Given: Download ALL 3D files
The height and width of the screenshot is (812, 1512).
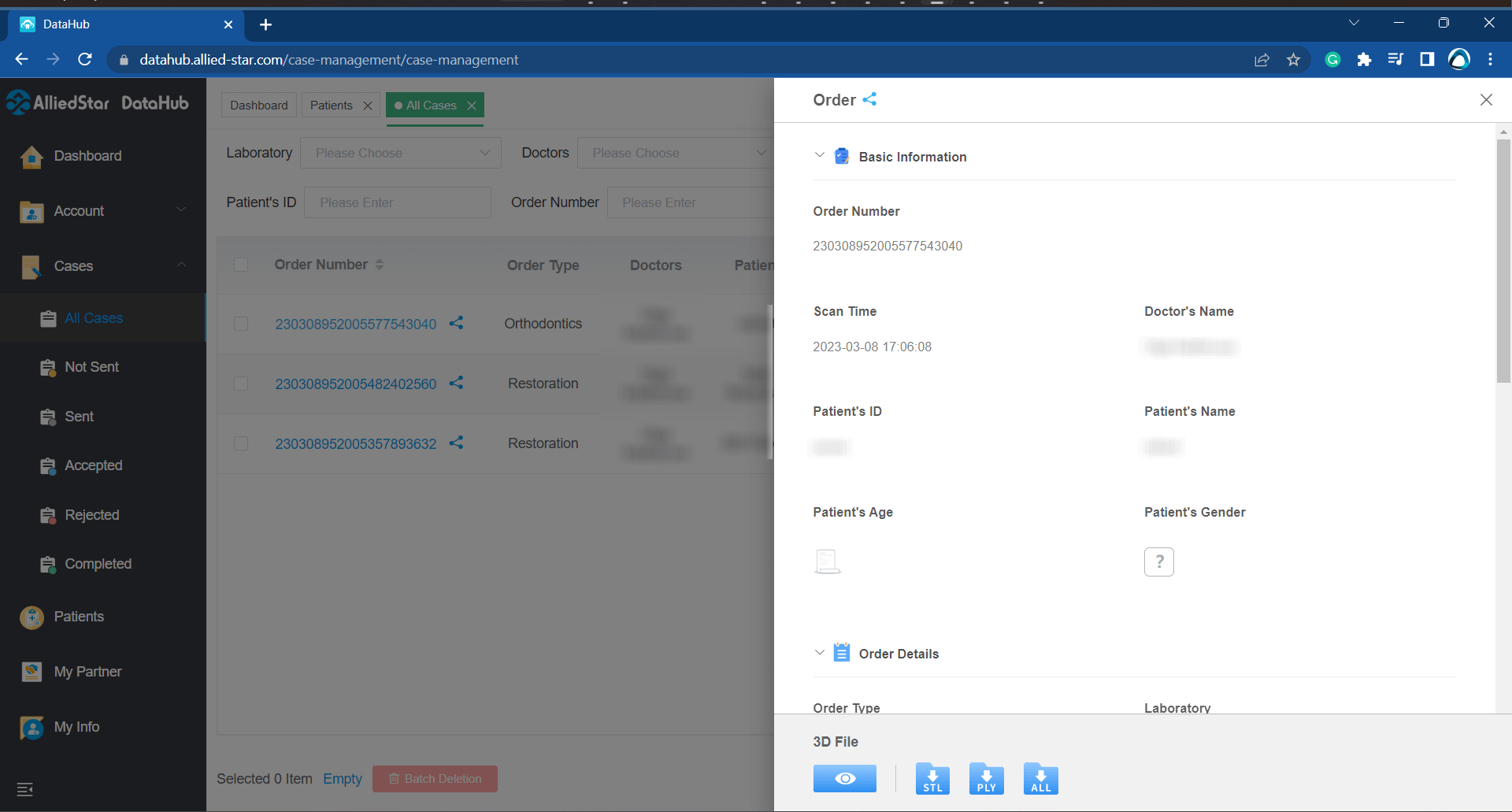Looking at the screenshot, I should click(x=1040, y=778).
